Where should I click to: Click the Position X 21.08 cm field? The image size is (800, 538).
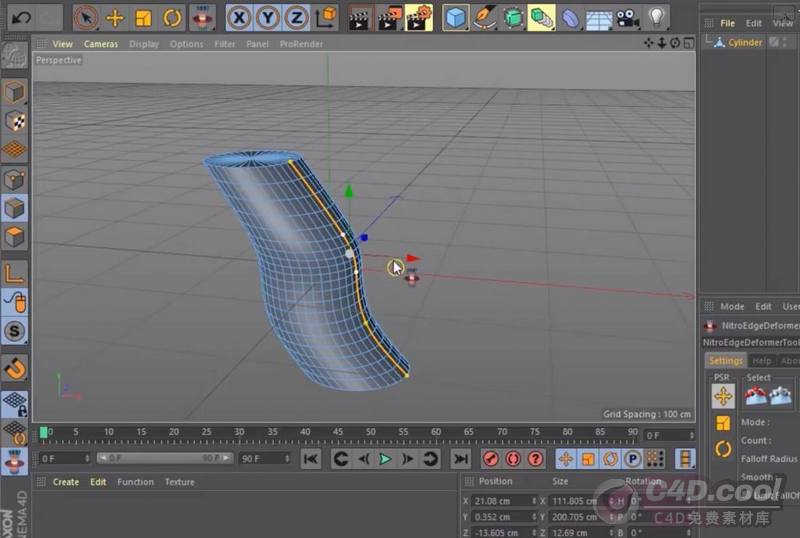point(503,501)
